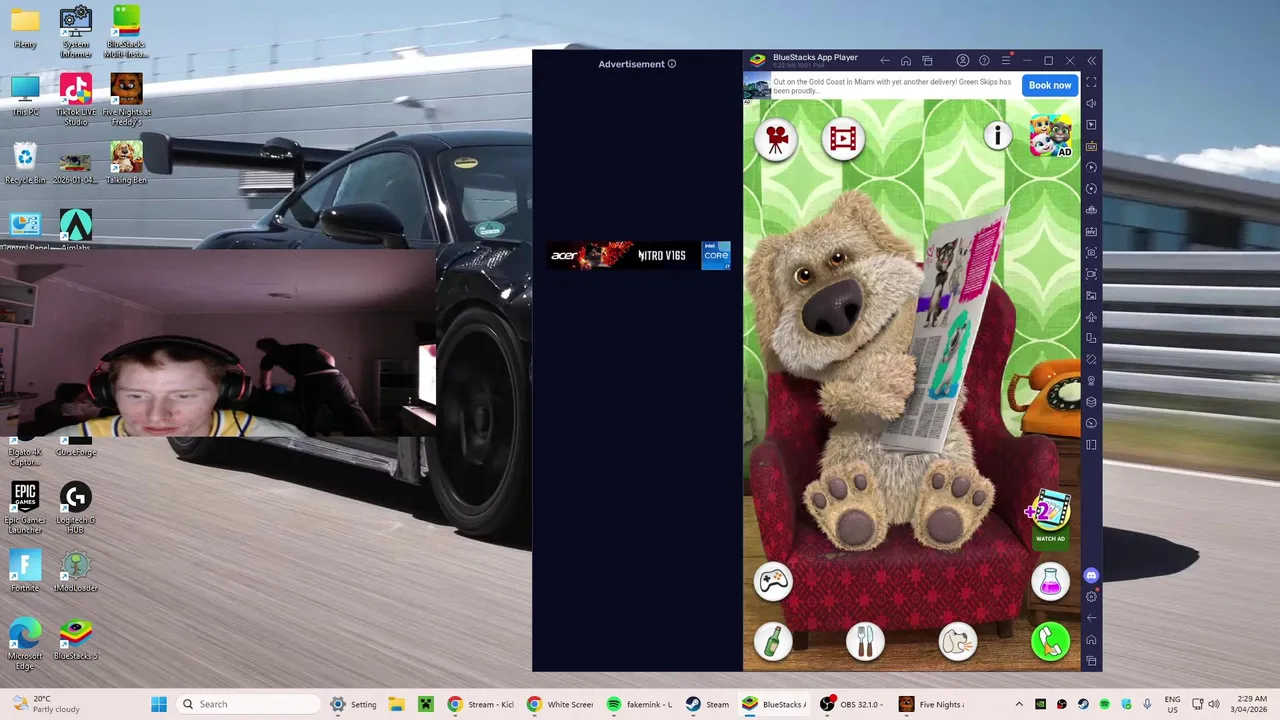Screen dimensions: 1280x720
Task: Open Microsoft Edge desktop shortcut
Action: pos(25,645)
